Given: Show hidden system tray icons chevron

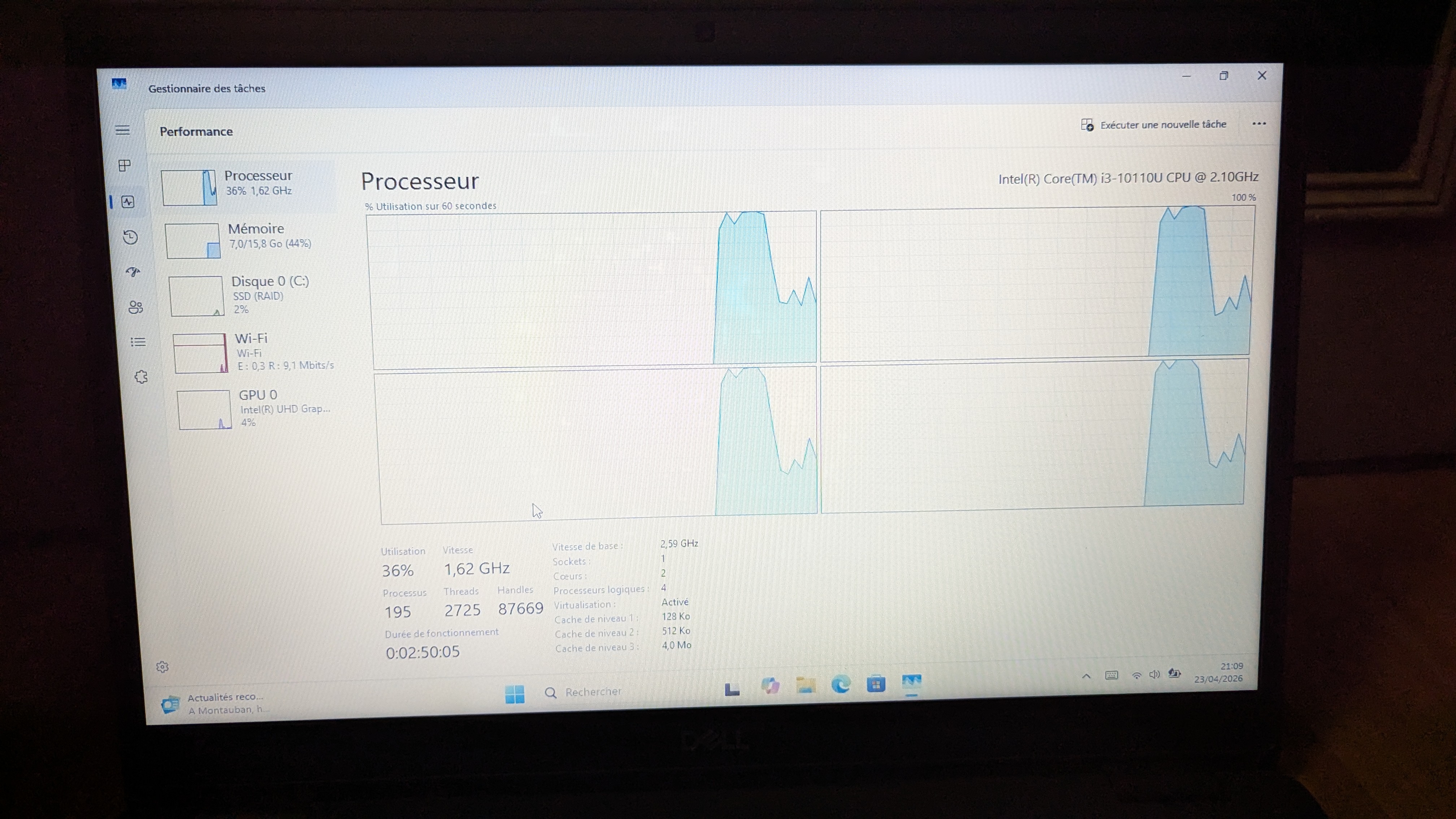Looking at the screenshot, I should coord(1086,676).
